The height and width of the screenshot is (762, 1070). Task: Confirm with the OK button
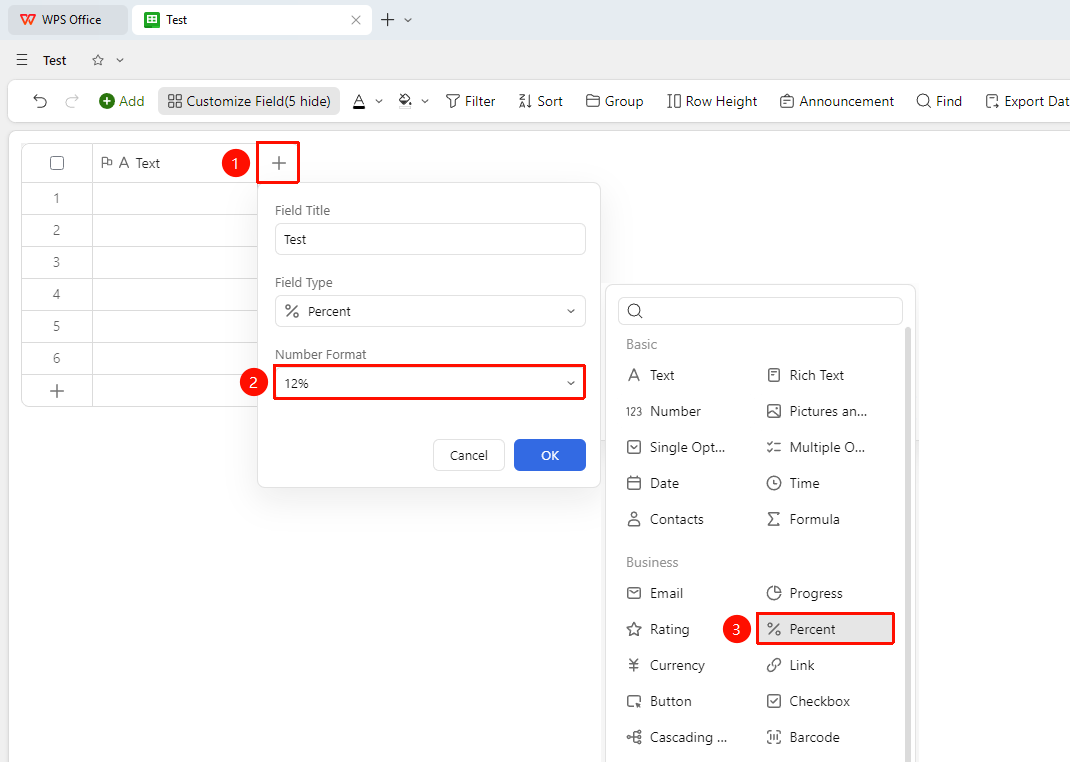(x=550, y=455)
